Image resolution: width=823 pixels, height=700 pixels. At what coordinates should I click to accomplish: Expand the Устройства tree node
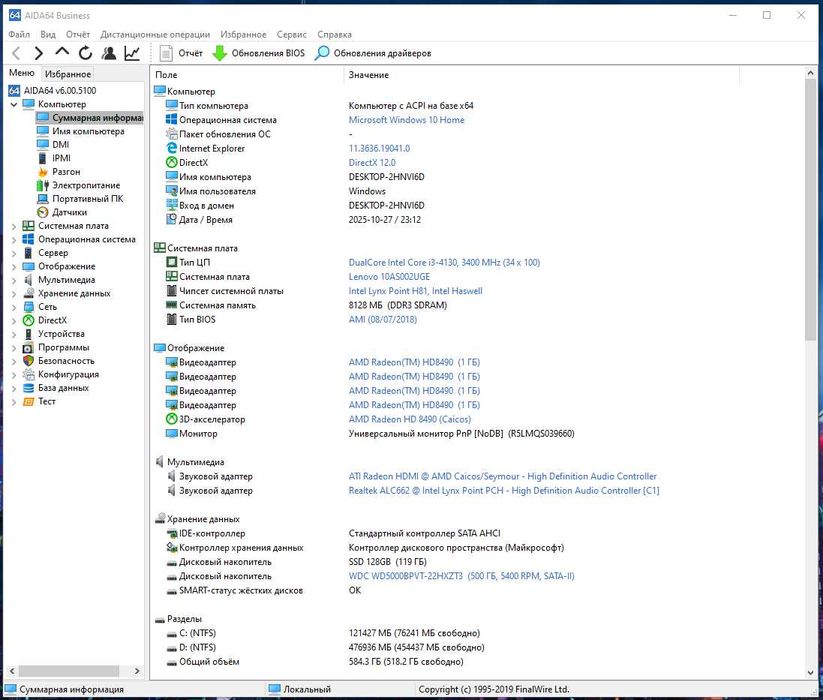click(x=14, y=334)
